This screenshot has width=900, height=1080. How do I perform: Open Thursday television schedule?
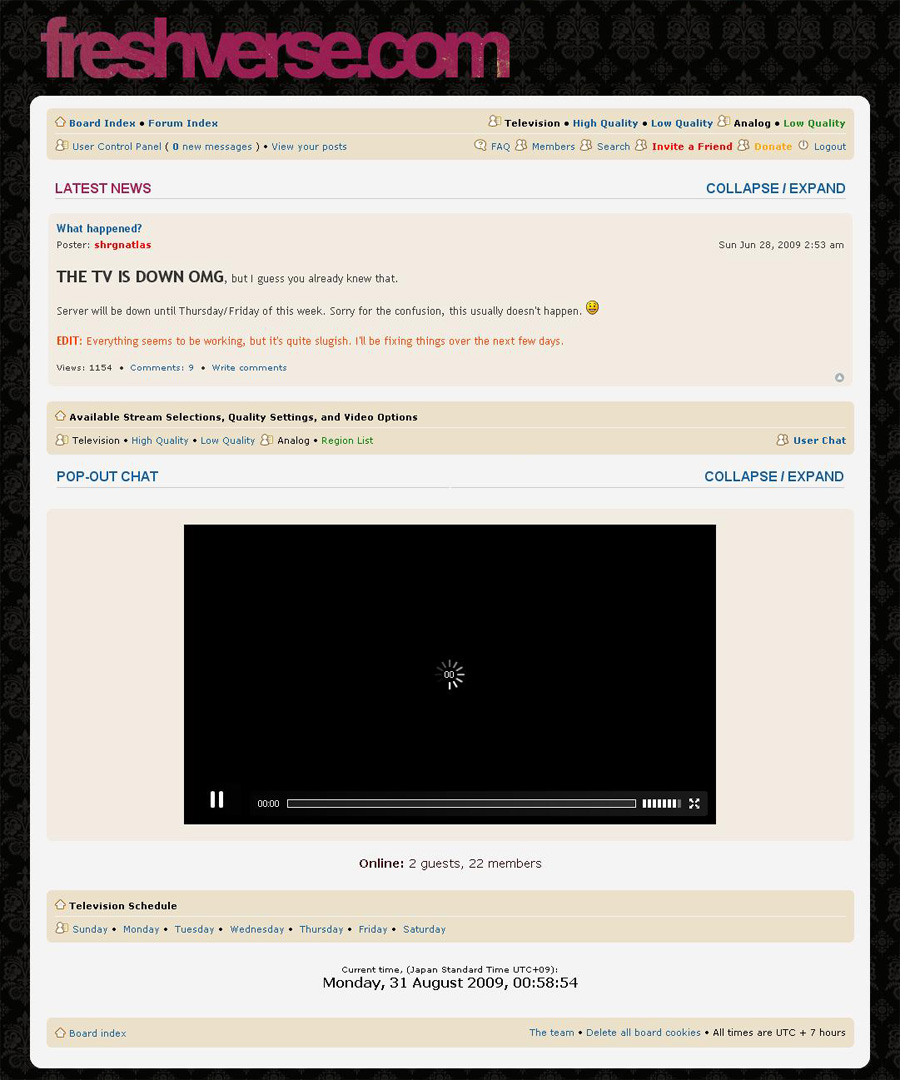click(321, 929)
